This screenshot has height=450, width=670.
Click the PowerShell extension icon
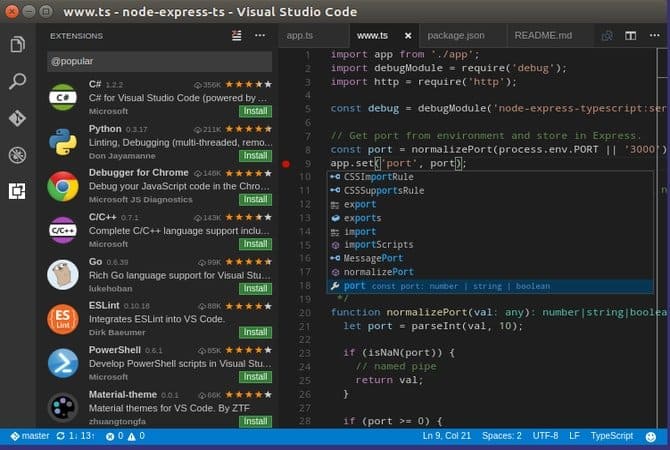point(63,363)
